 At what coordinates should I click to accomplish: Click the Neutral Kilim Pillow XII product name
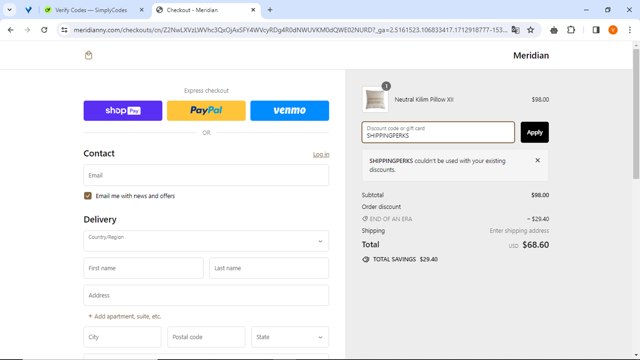click(x=424, y=100)
